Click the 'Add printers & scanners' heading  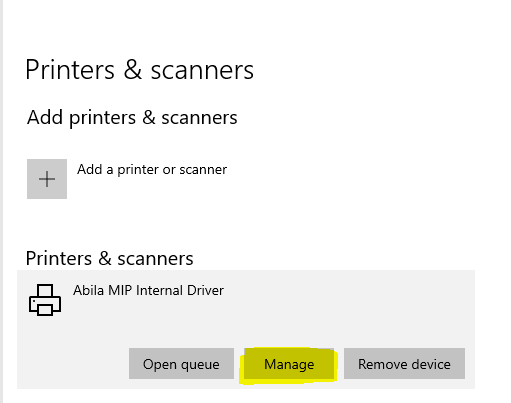pos(132,118)
